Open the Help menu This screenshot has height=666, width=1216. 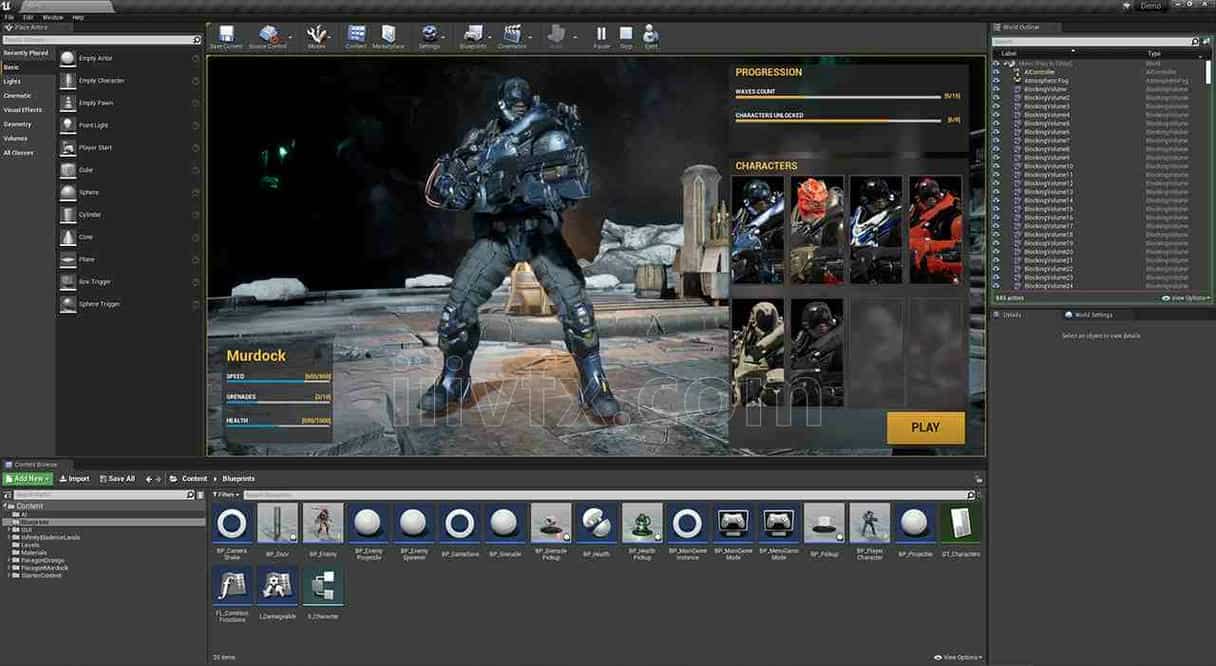coord(78,17)
